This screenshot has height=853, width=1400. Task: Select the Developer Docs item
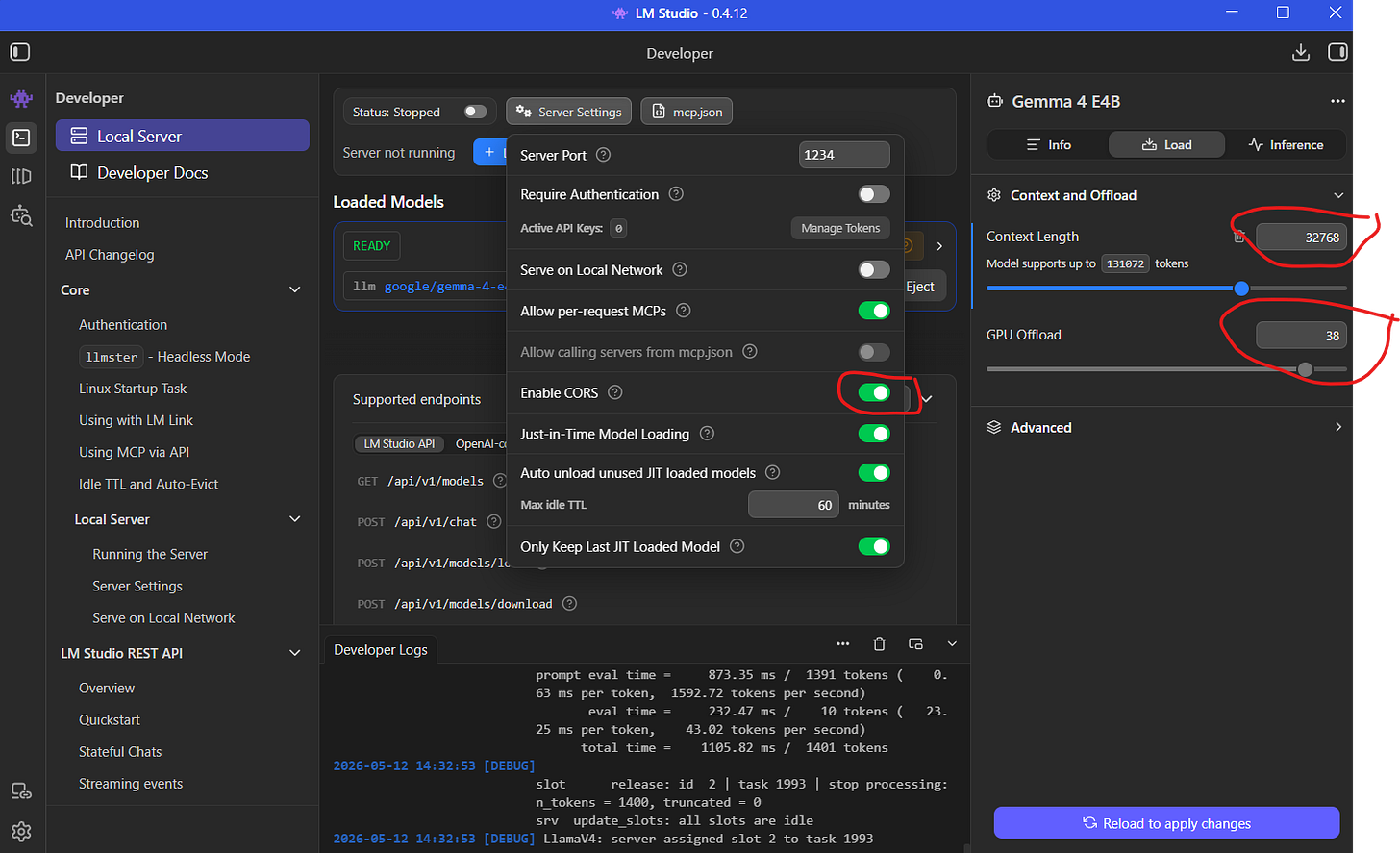(x=183, y=173)
